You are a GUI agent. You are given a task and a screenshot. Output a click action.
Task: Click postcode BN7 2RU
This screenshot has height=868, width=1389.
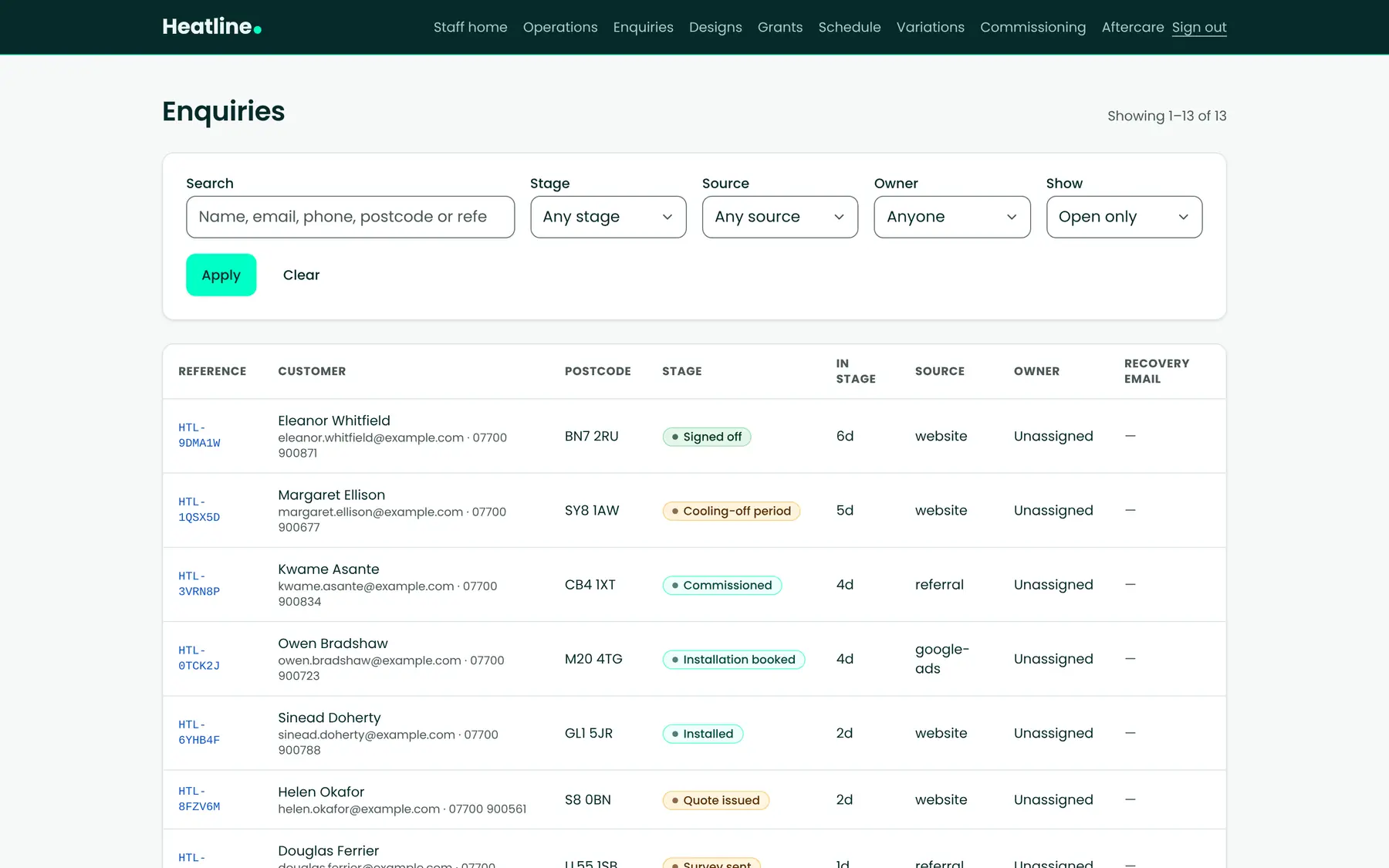(x=592, y=436)
